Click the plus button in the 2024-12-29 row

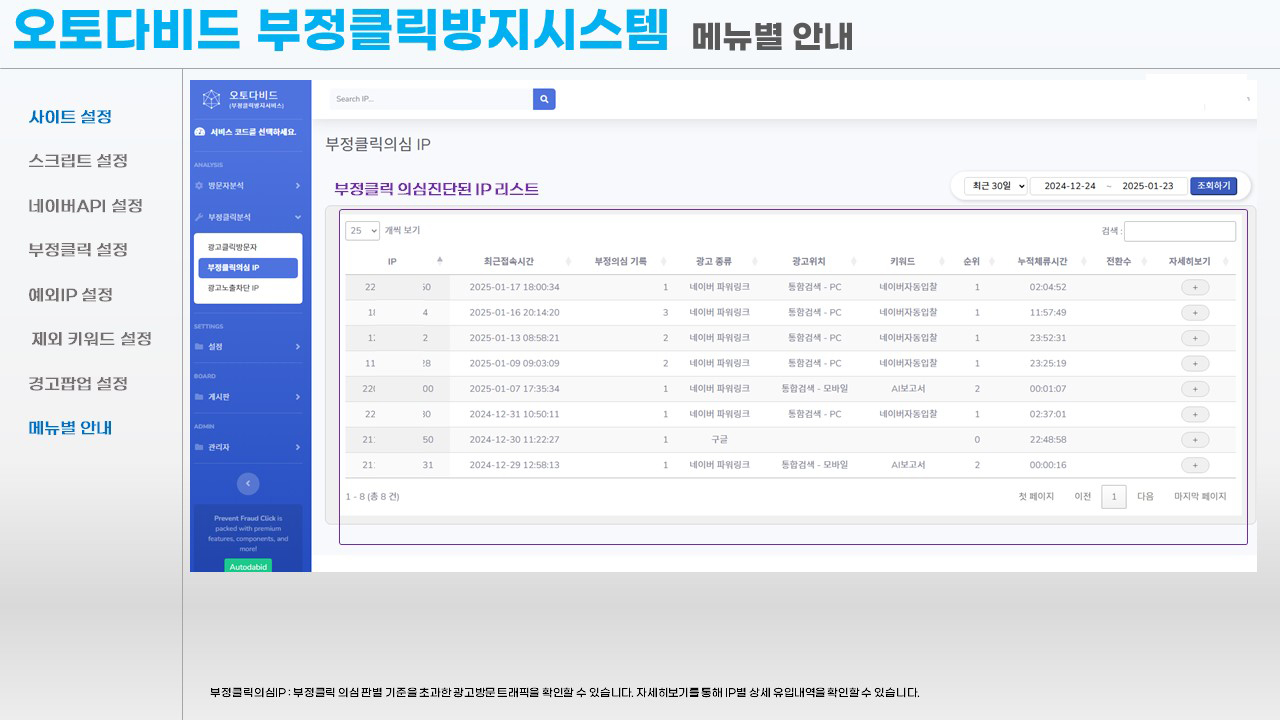1194,465
